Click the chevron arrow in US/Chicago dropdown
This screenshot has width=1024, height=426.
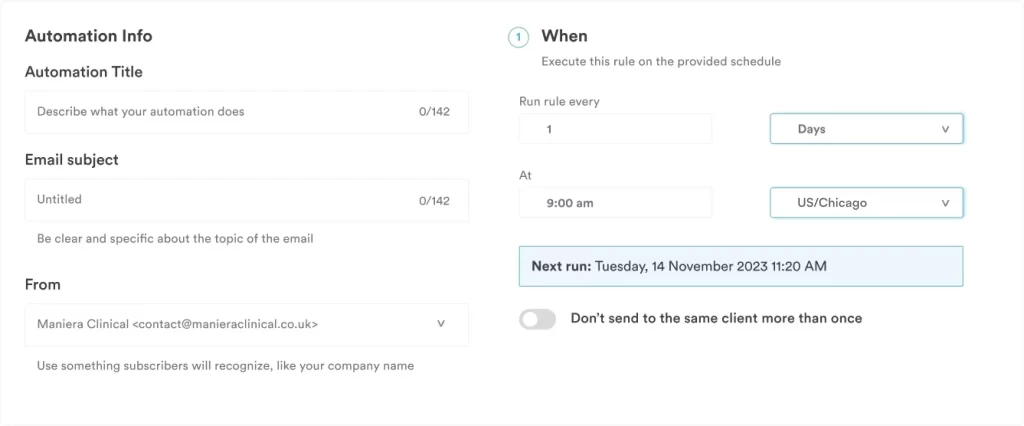pyautogui.click(x=945, y=203)
